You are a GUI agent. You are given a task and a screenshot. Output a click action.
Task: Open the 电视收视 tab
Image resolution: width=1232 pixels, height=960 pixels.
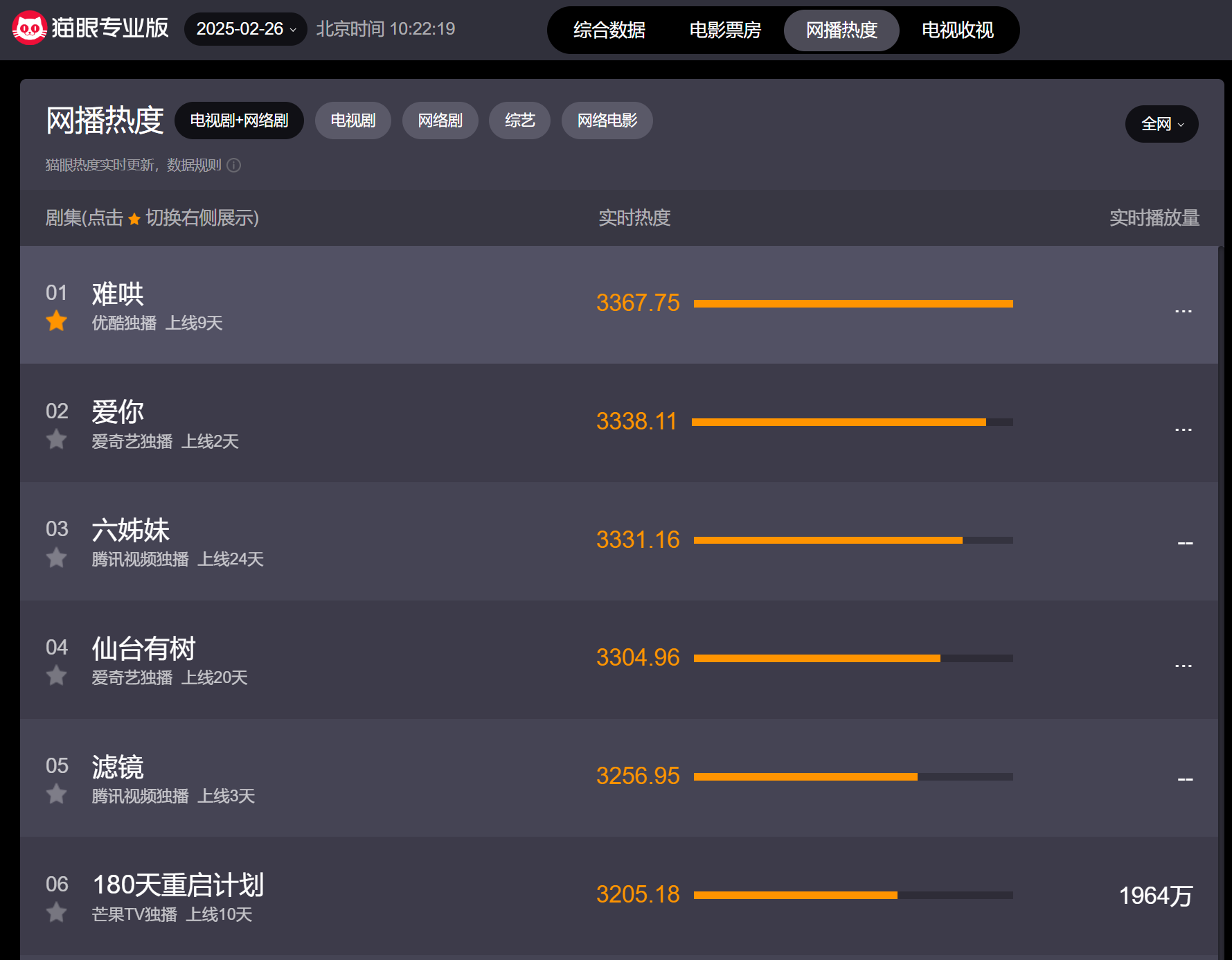tap(957, 30)
